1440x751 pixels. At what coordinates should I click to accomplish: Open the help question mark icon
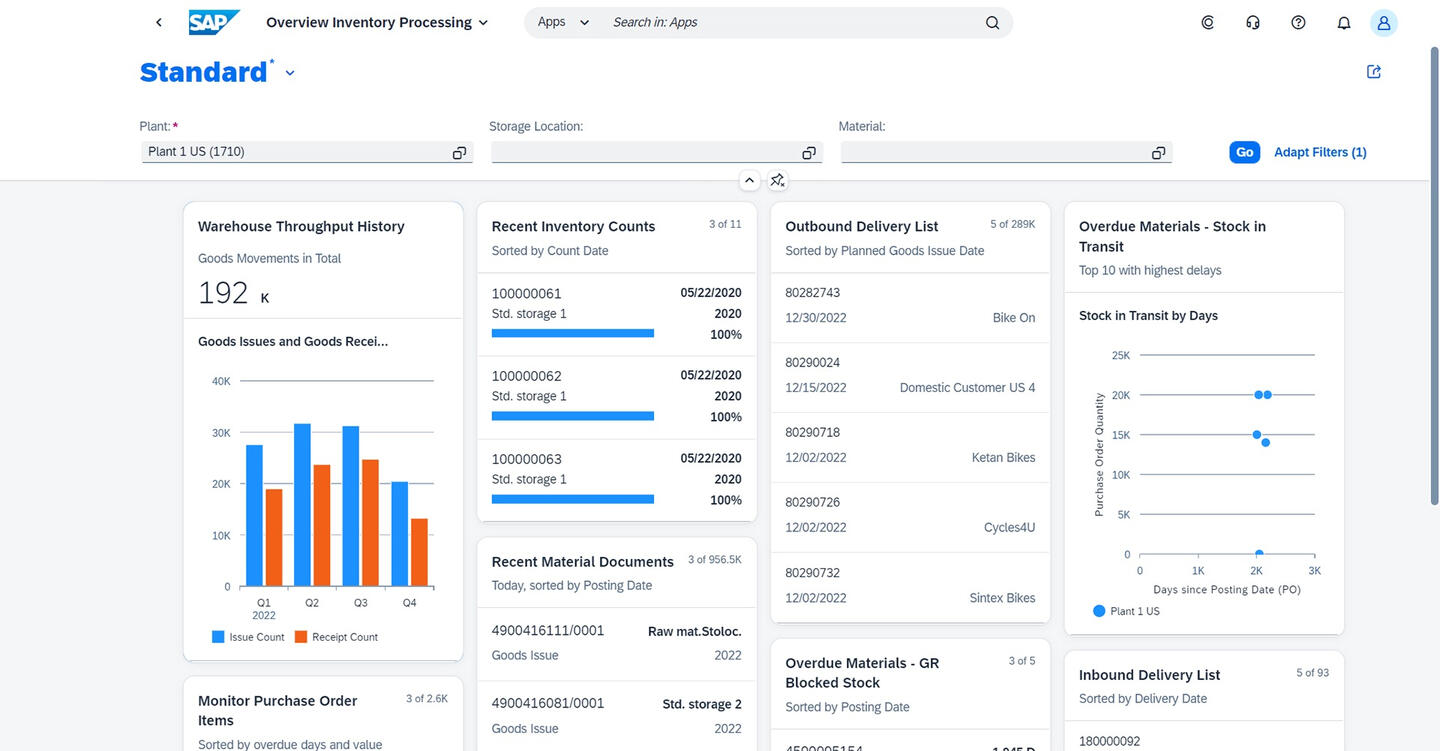1298,22
